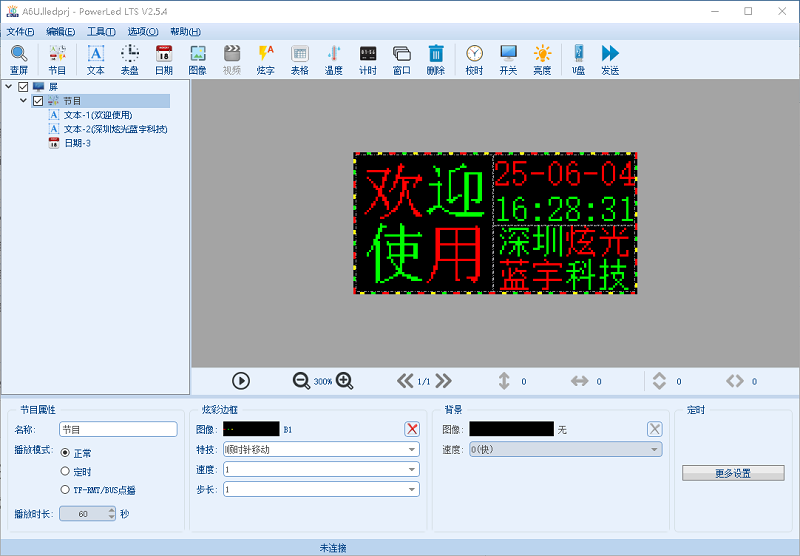Select the 定时 playback mode radio button
The width and height of the screenshot is (800, 556).
(x=66, y=471)
